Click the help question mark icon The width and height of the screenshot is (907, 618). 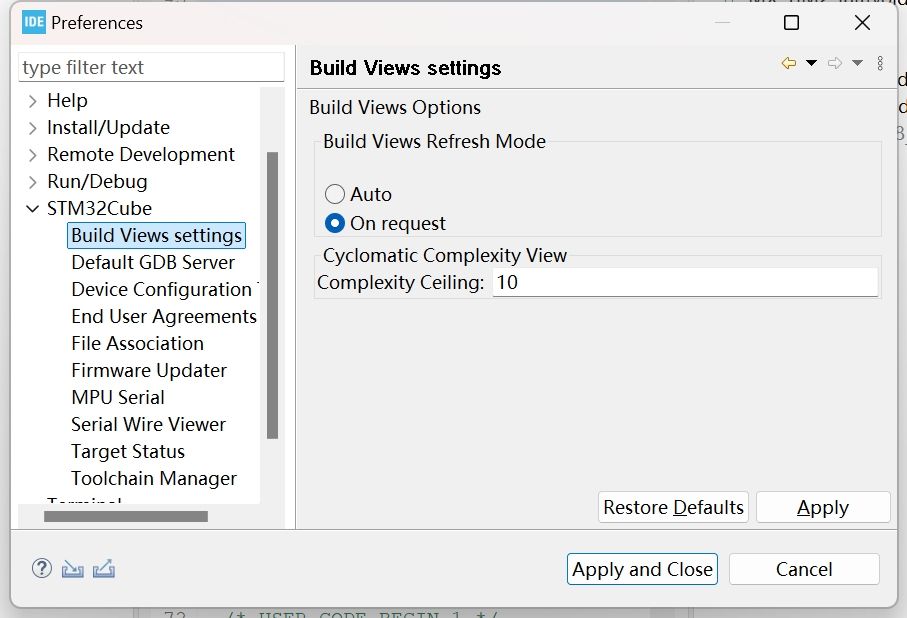point(41,569)
